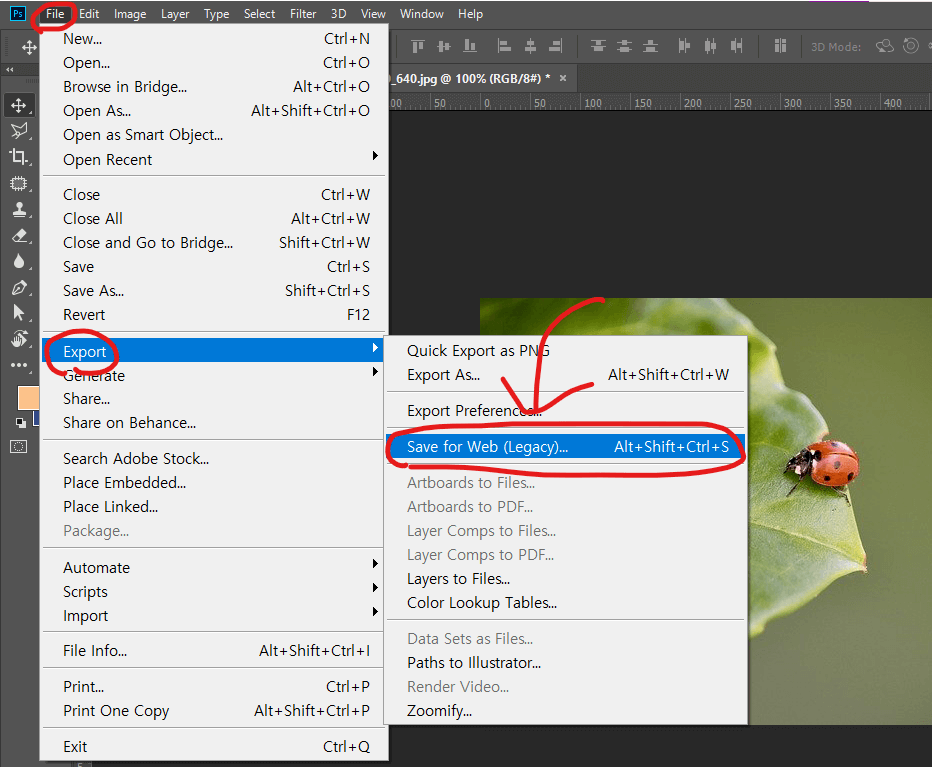Open Export Preferences...
This screenshot has height=767, width=932.
[x=565, y=410]
